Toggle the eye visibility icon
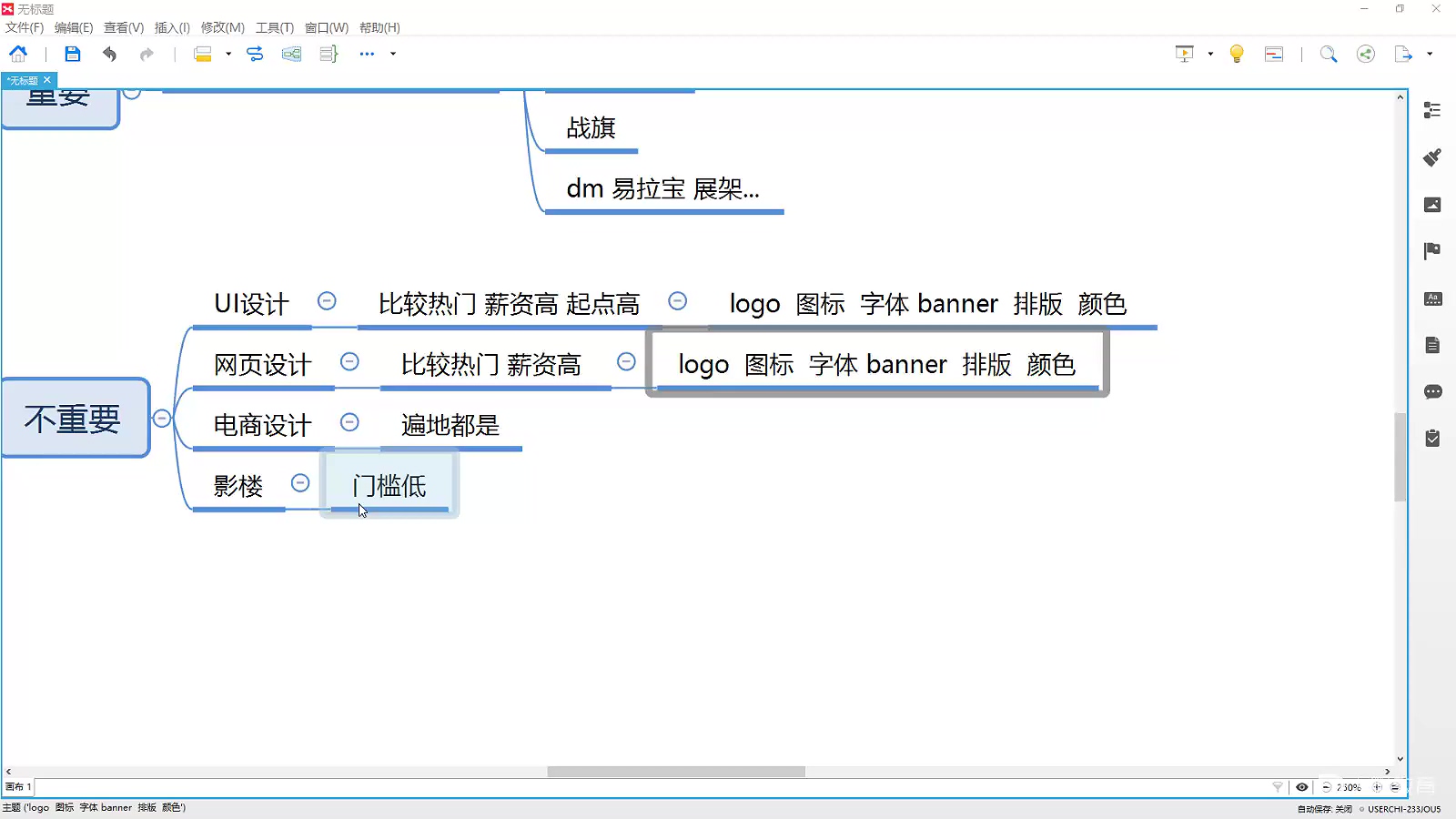This screenshot has width=1456, height=819. click(1302, 787)
